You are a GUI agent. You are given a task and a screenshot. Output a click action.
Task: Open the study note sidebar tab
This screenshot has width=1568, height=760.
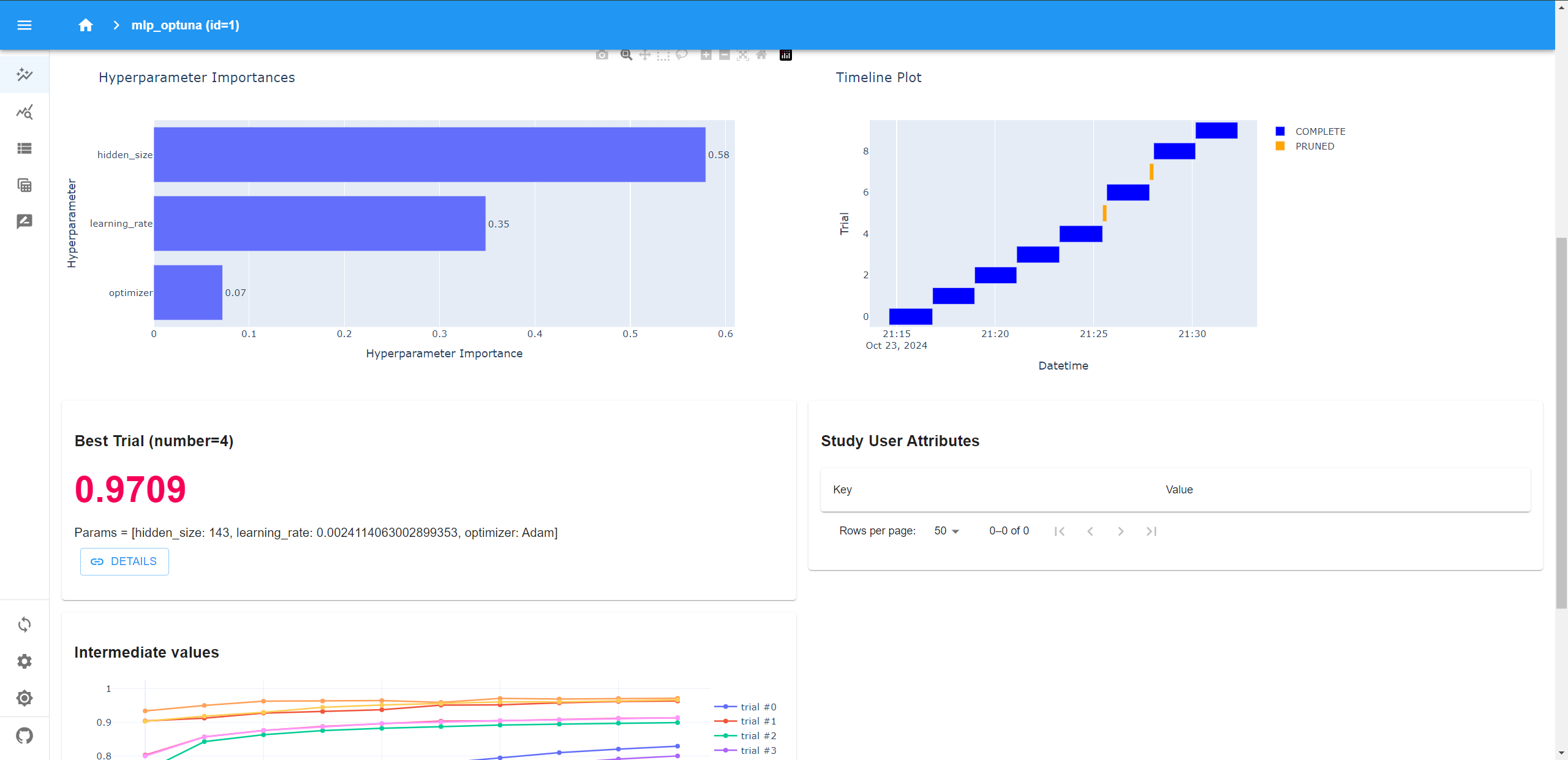[x=24, y=221]
